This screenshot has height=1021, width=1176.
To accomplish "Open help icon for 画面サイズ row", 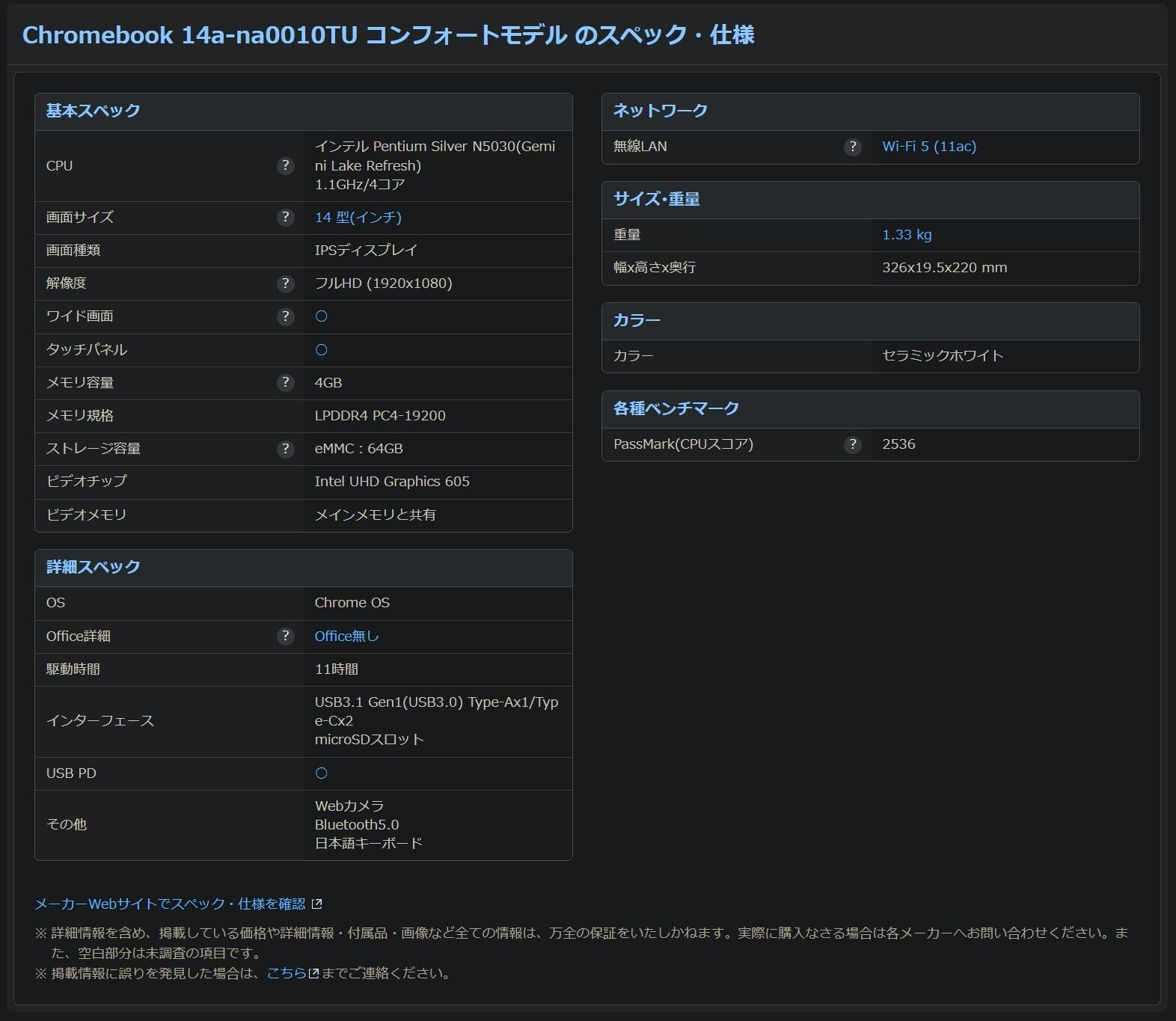I will [x=285, y=218].
